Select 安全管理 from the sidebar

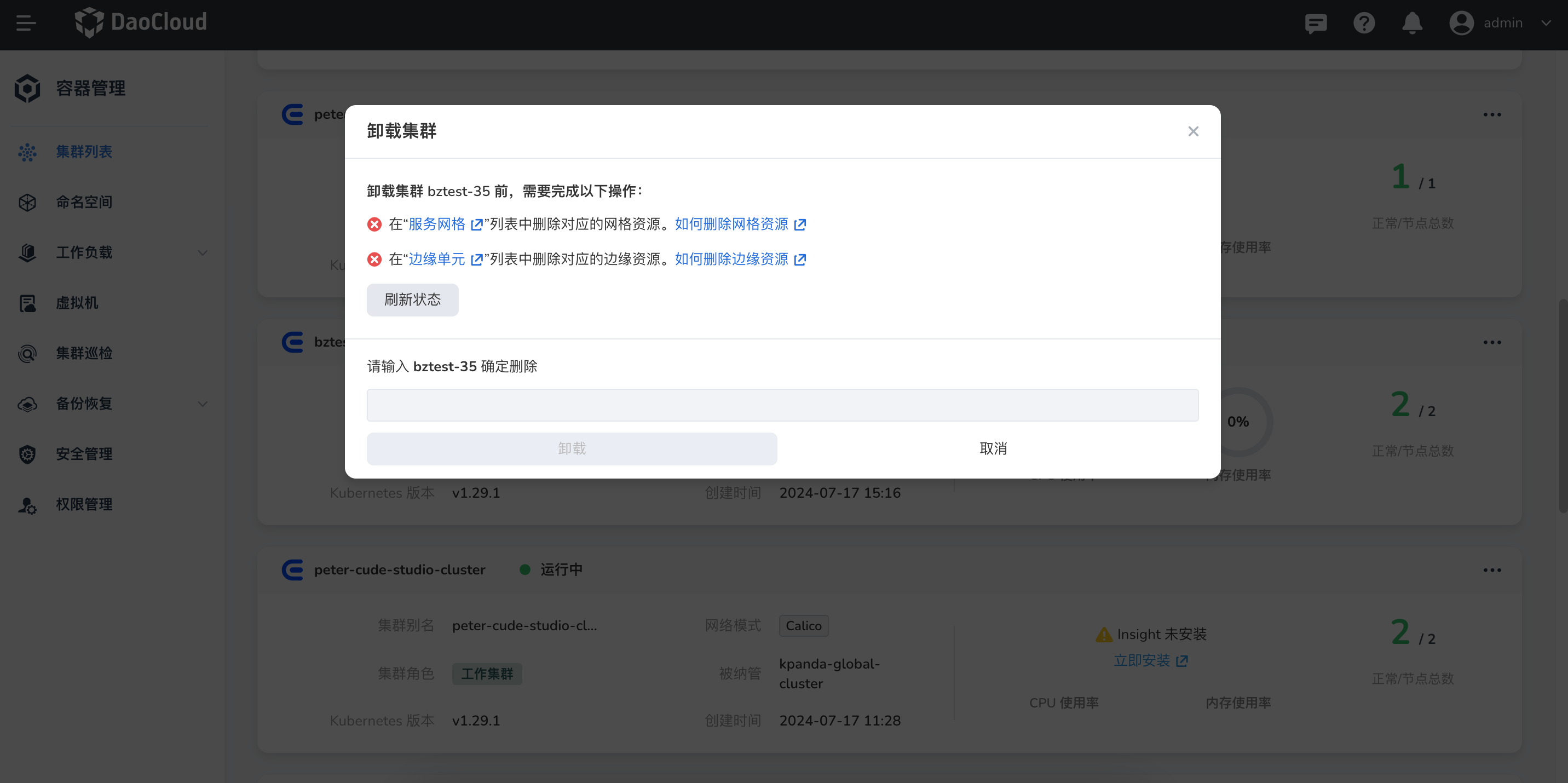pos(84,453)
